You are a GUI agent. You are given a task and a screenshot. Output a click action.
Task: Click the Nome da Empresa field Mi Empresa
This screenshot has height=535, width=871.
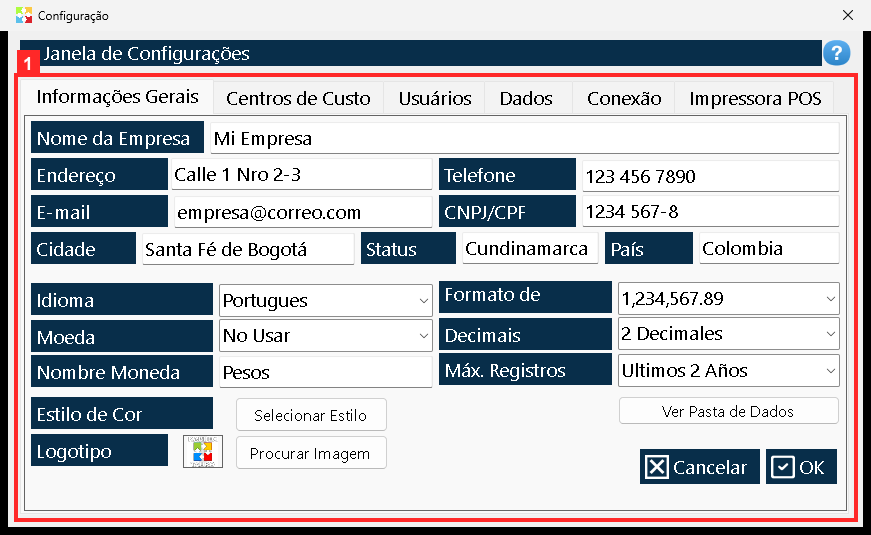tap(524, 138)
